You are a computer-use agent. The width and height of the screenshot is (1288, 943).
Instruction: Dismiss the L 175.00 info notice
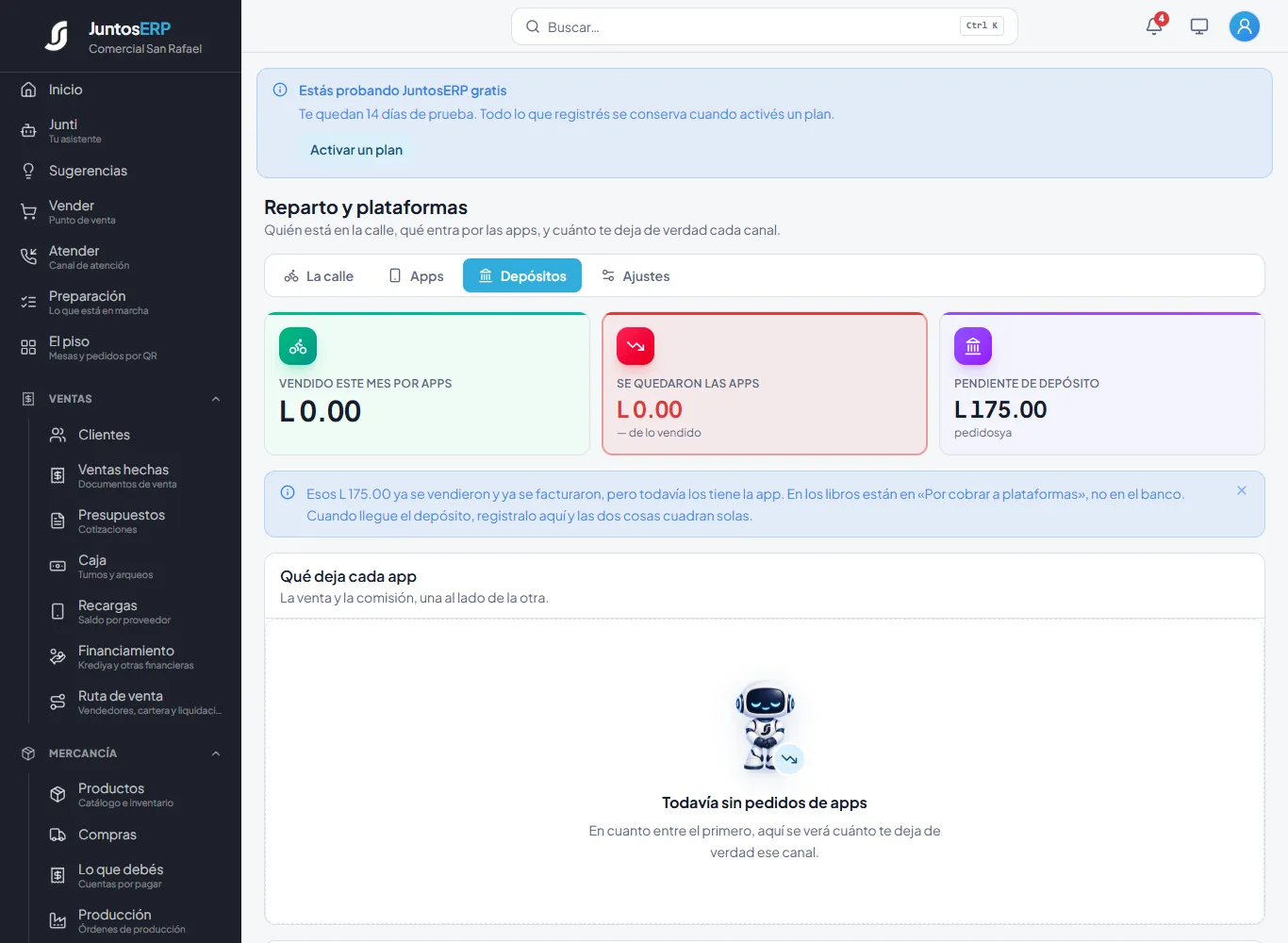pyautogui.click(x=1242, y=490)
